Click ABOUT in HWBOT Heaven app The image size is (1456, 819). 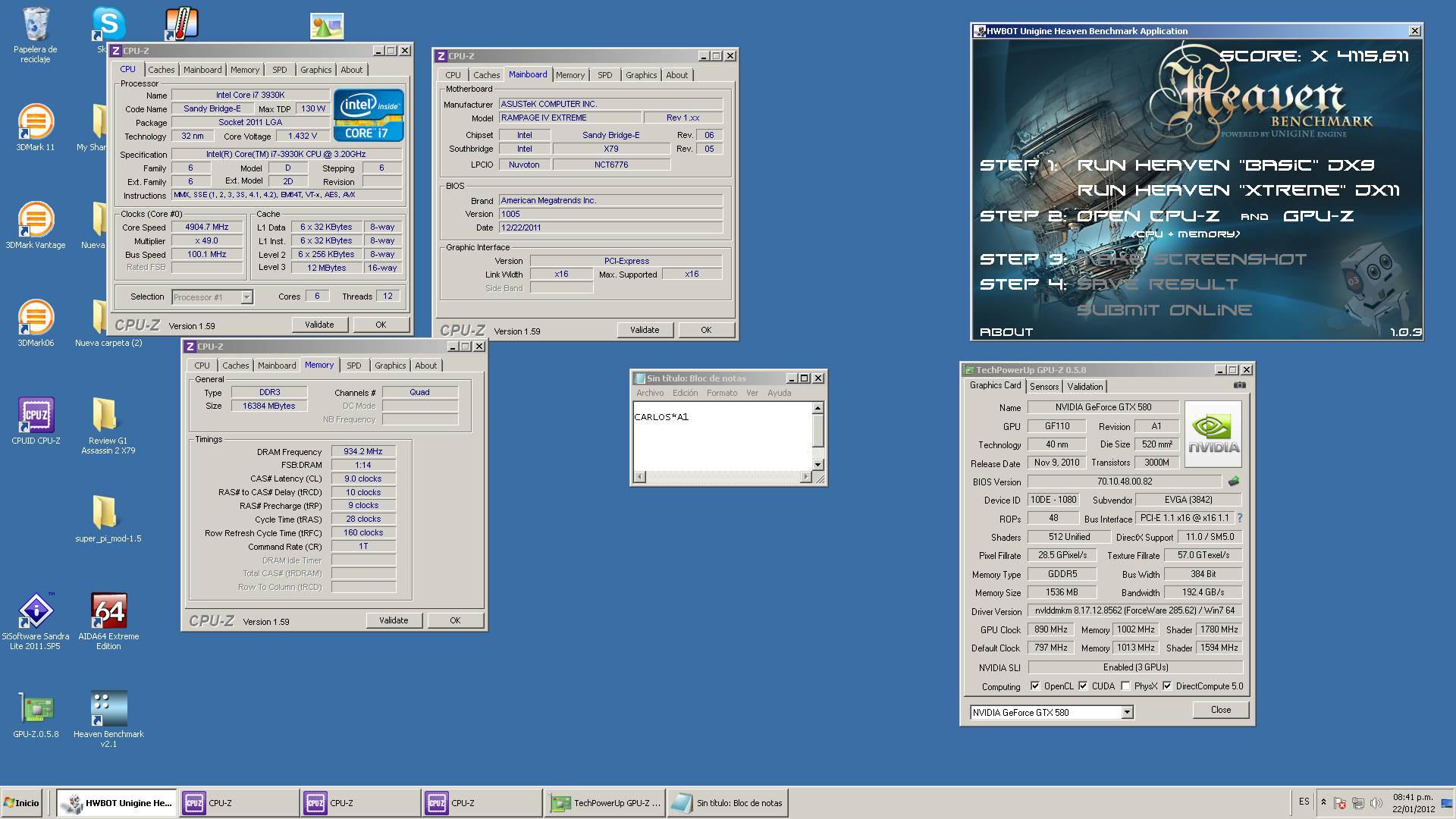coord(1006,332)
